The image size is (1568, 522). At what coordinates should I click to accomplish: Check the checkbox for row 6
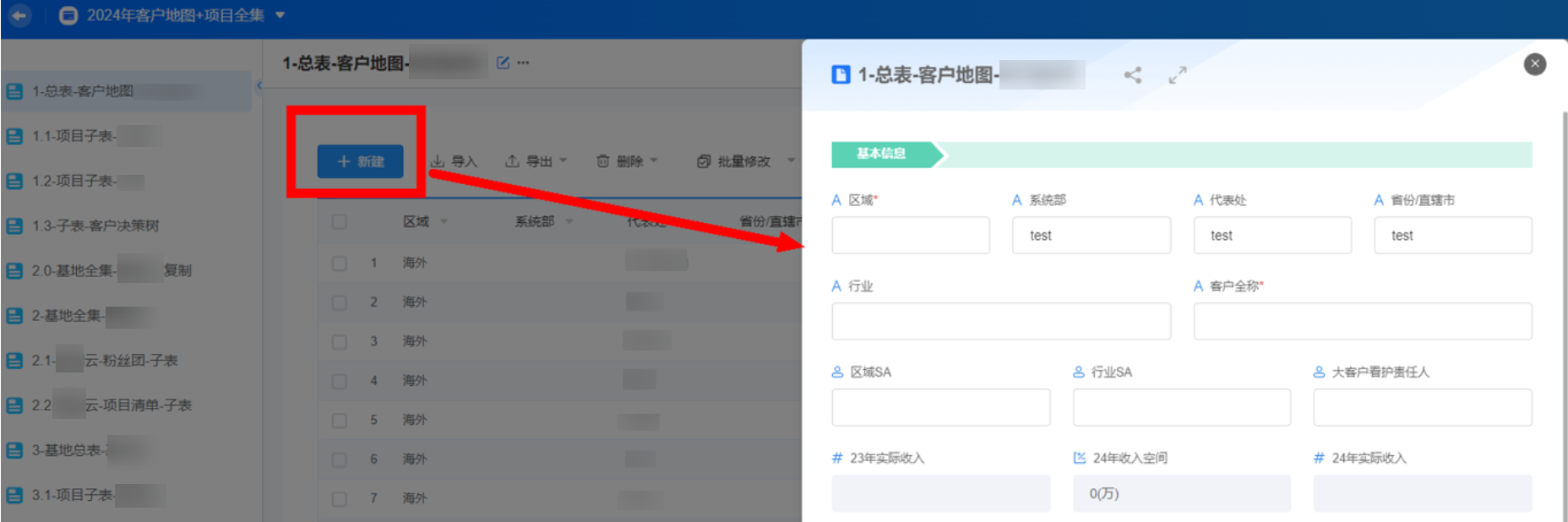click(340, 459)
